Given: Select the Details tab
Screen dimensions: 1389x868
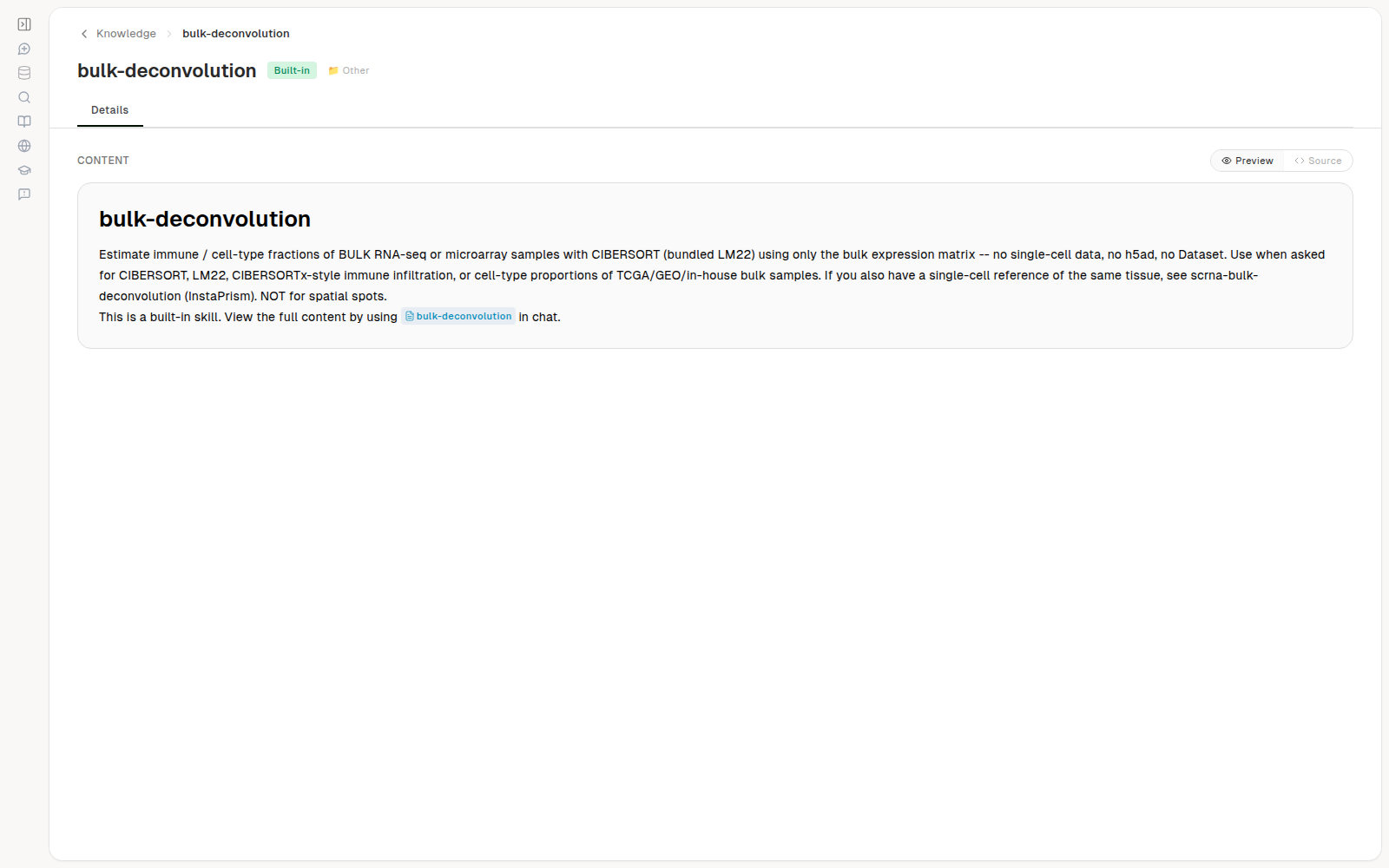Looking at the screenshot, I should point(110,110).
